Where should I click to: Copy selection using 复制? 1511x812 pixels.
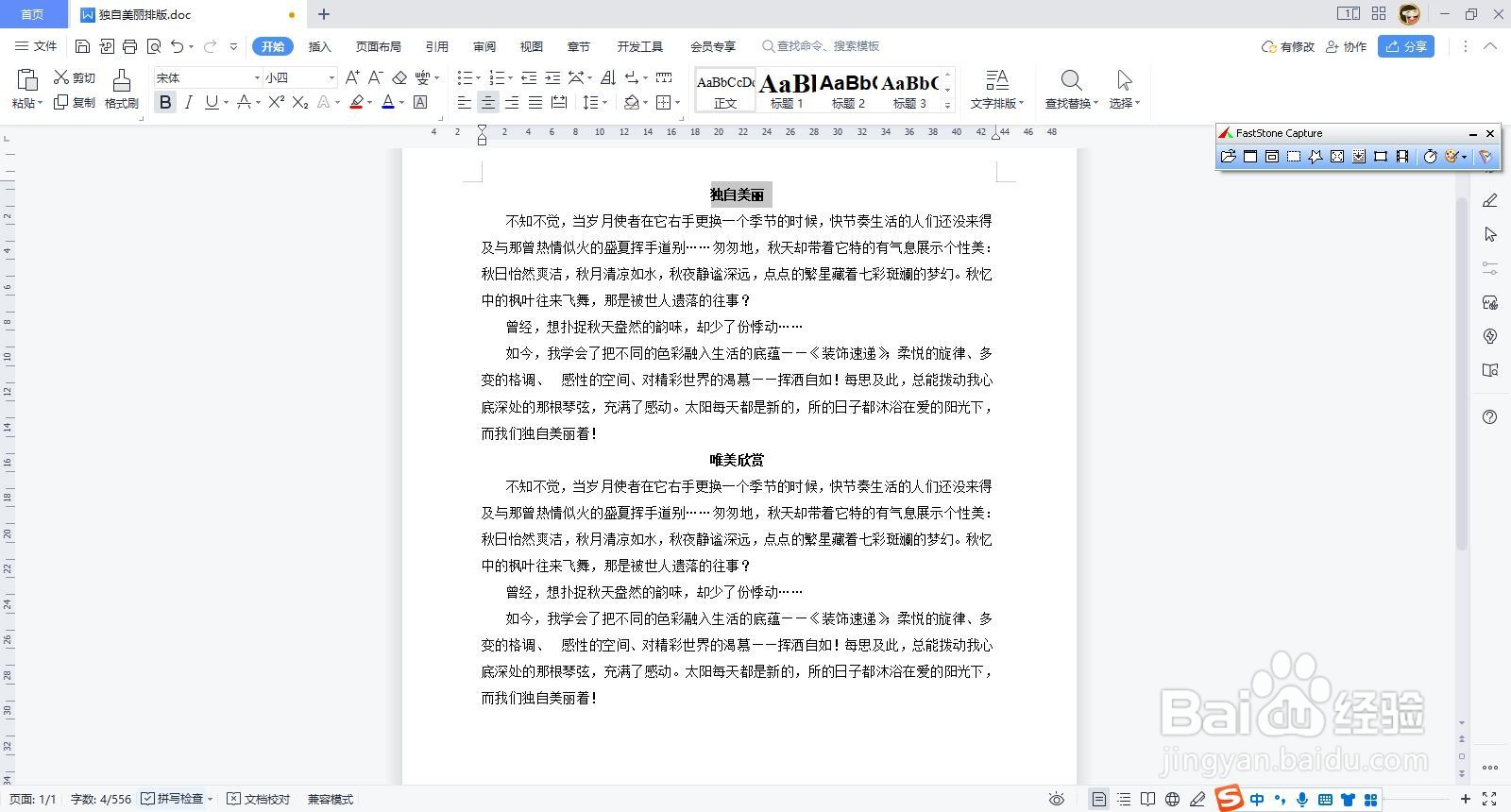click(75, 102)
